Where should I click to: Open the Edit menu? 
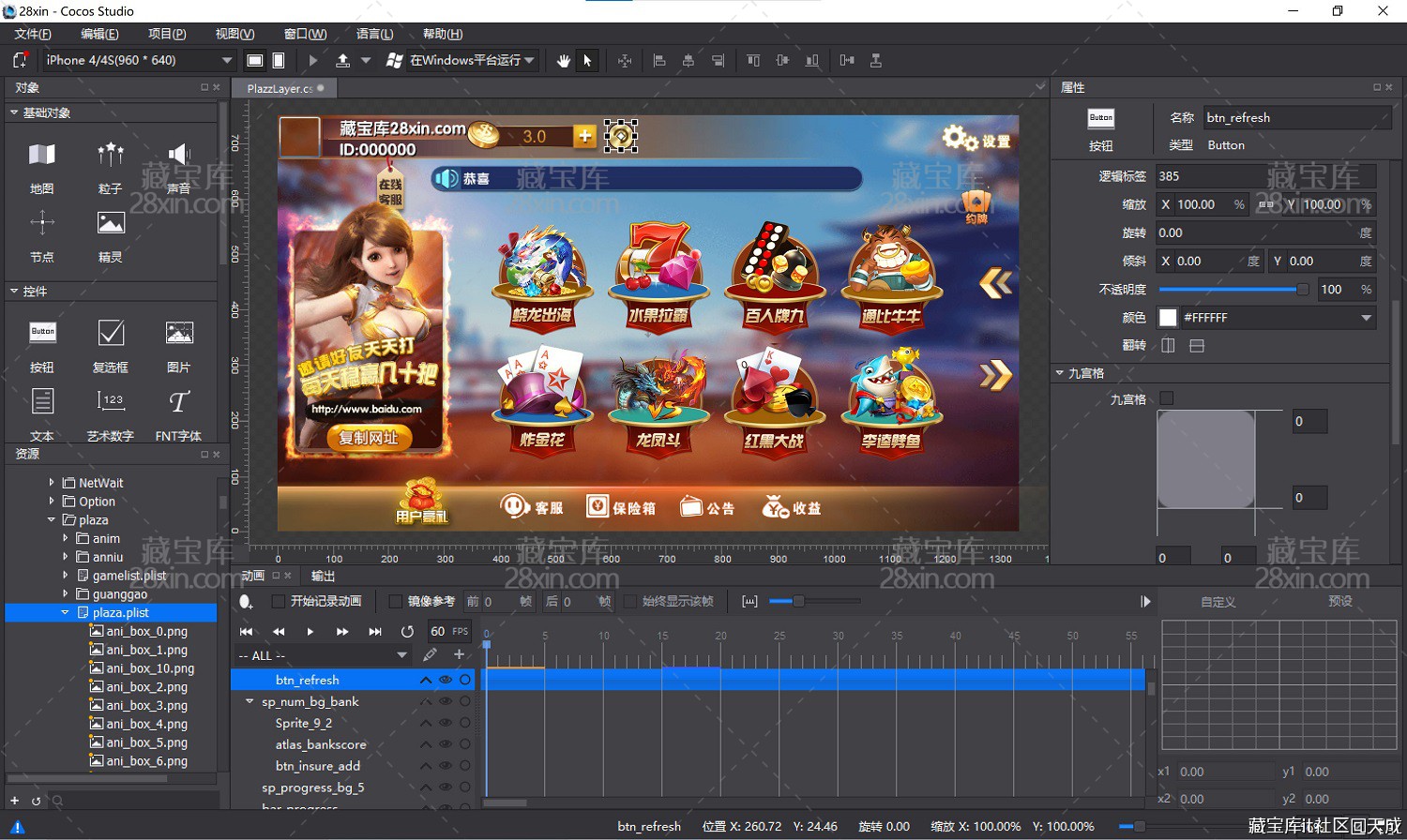[99, 34]
